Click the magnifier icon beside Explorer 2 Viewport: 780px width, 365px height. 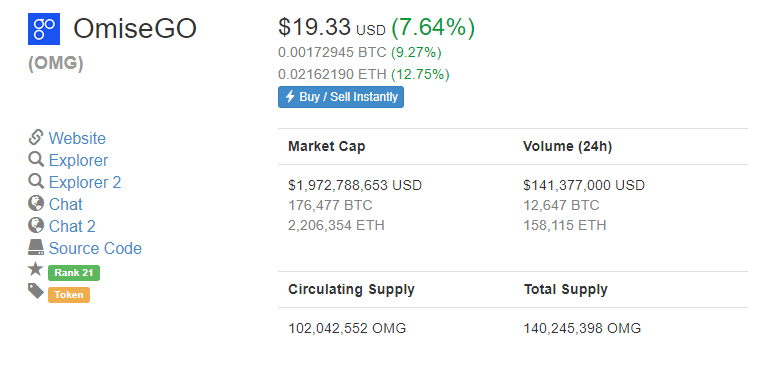[36, 182]
